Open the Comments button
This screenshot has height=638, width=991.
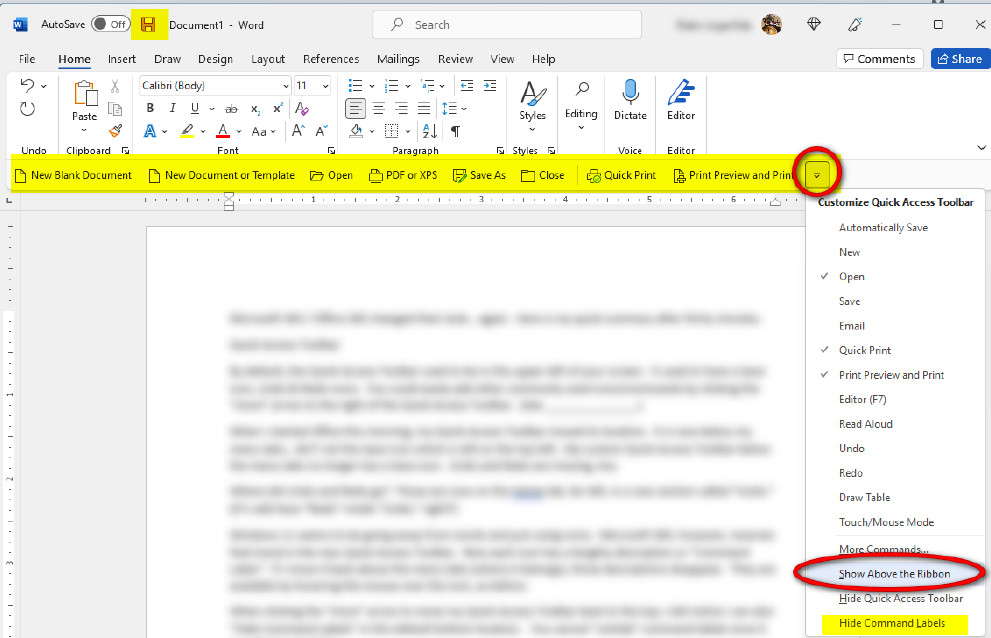click(879, 59)
